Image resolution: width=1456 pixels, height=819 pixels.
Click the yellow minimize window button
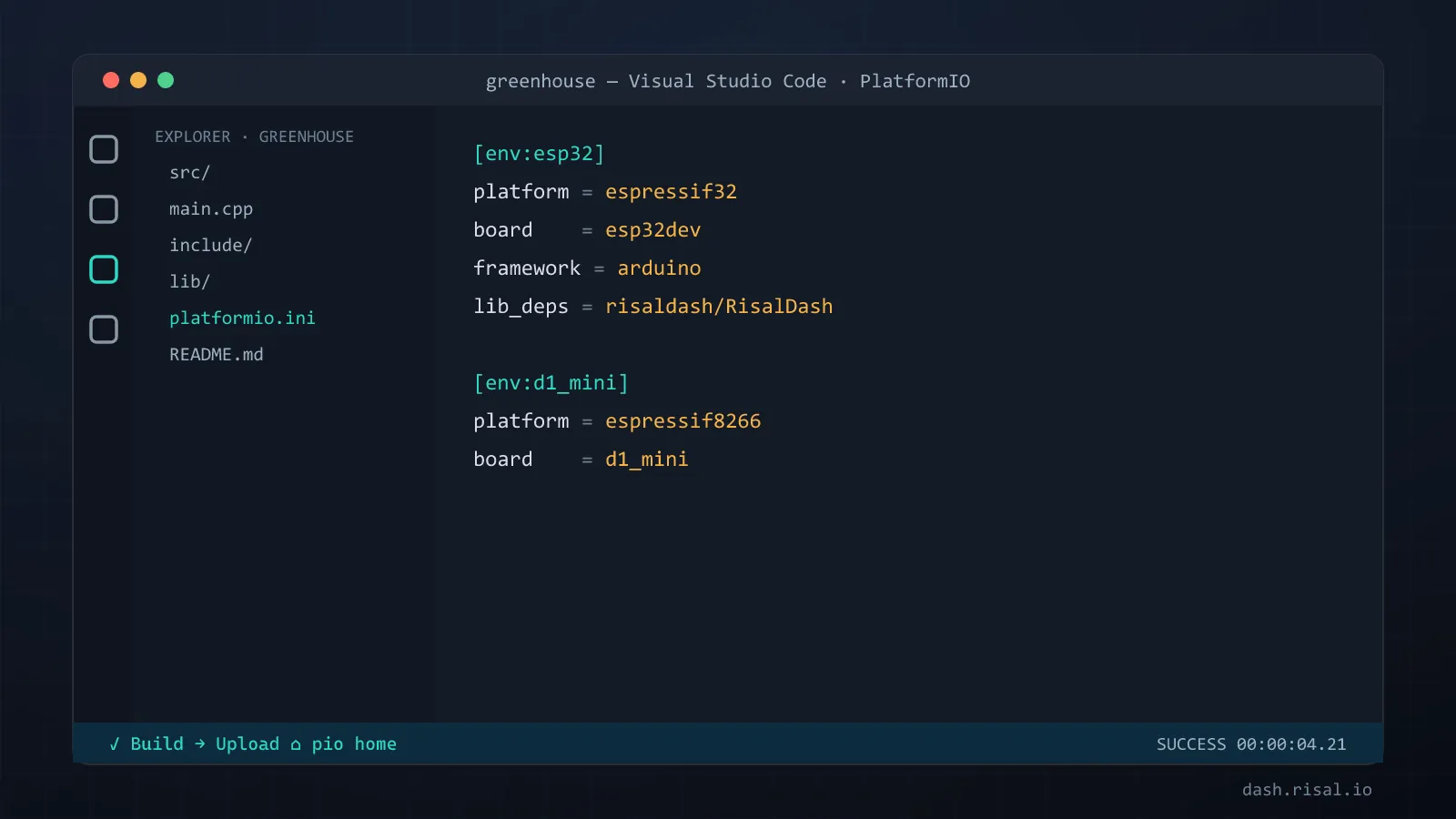138,80
